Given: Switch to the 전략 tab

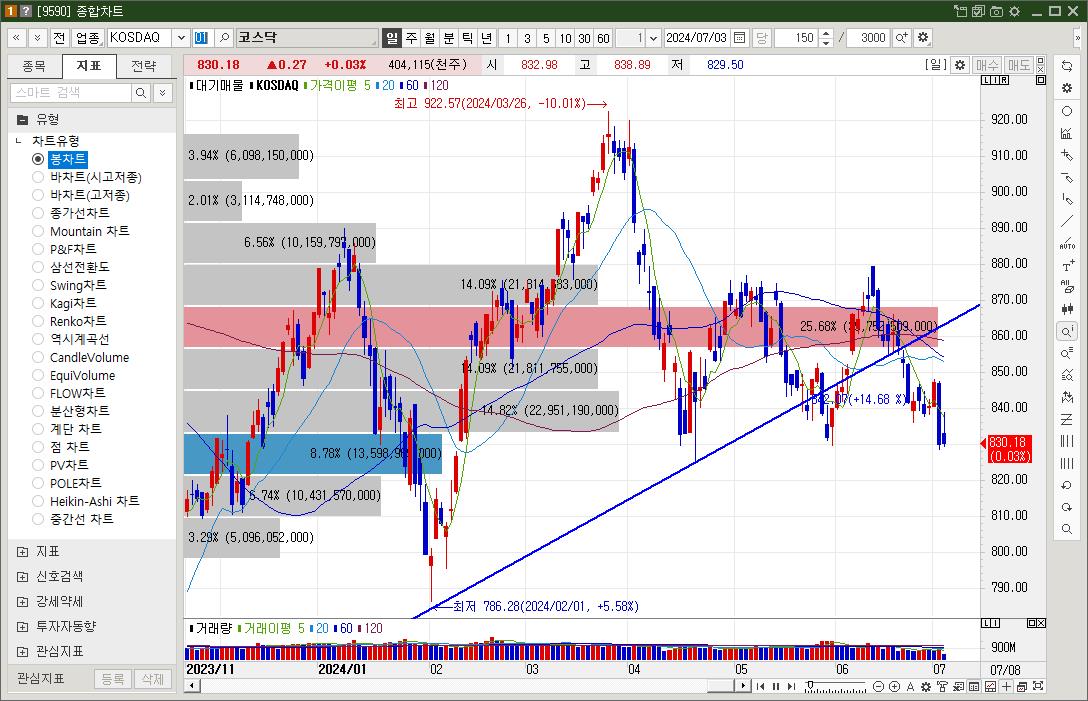Looking at the screenshot, I should (x=144, y=66).
